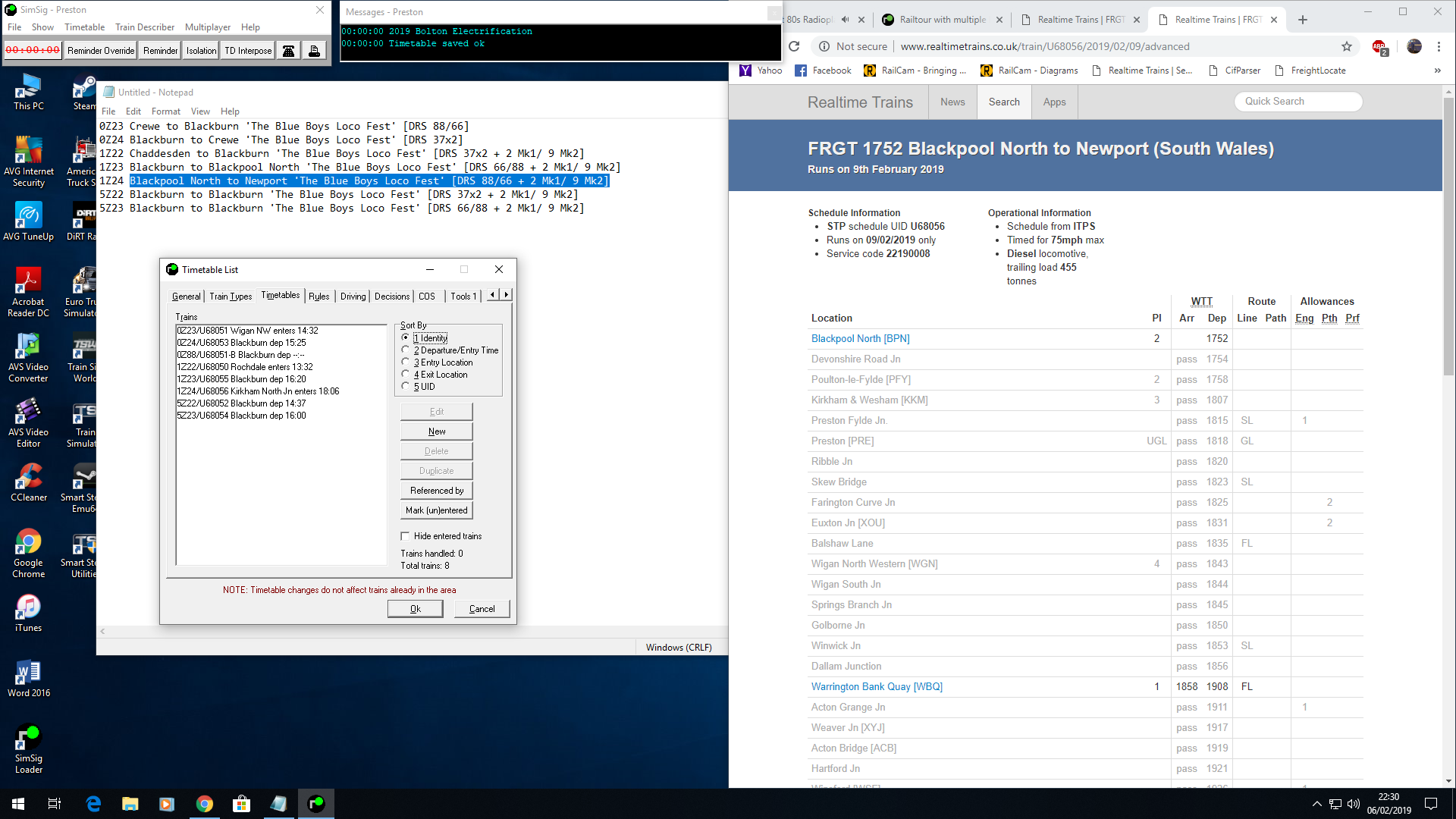Screen dimensions: 1456x819
Task: Open the Windows notification center icon
Action: pyautogui.click(x=1431, y=804)
